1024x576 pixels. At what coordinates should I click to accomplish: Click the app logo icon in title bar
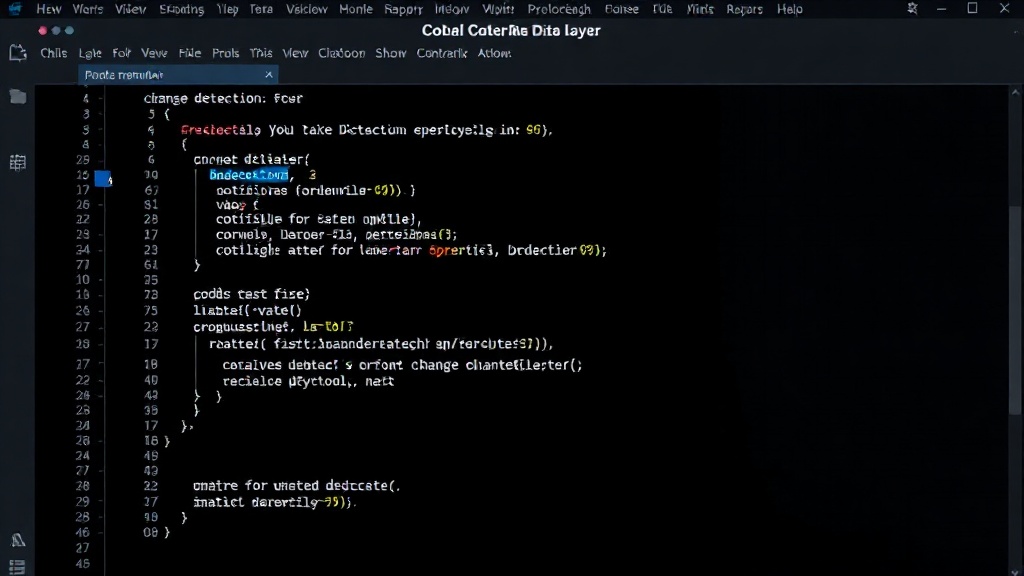pyautogui.click(x=14, y=8)
